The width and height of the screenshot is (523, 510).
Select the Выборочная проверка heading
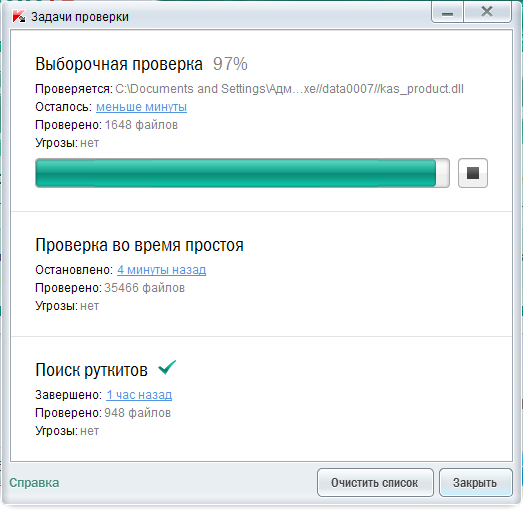click(119, 64)
